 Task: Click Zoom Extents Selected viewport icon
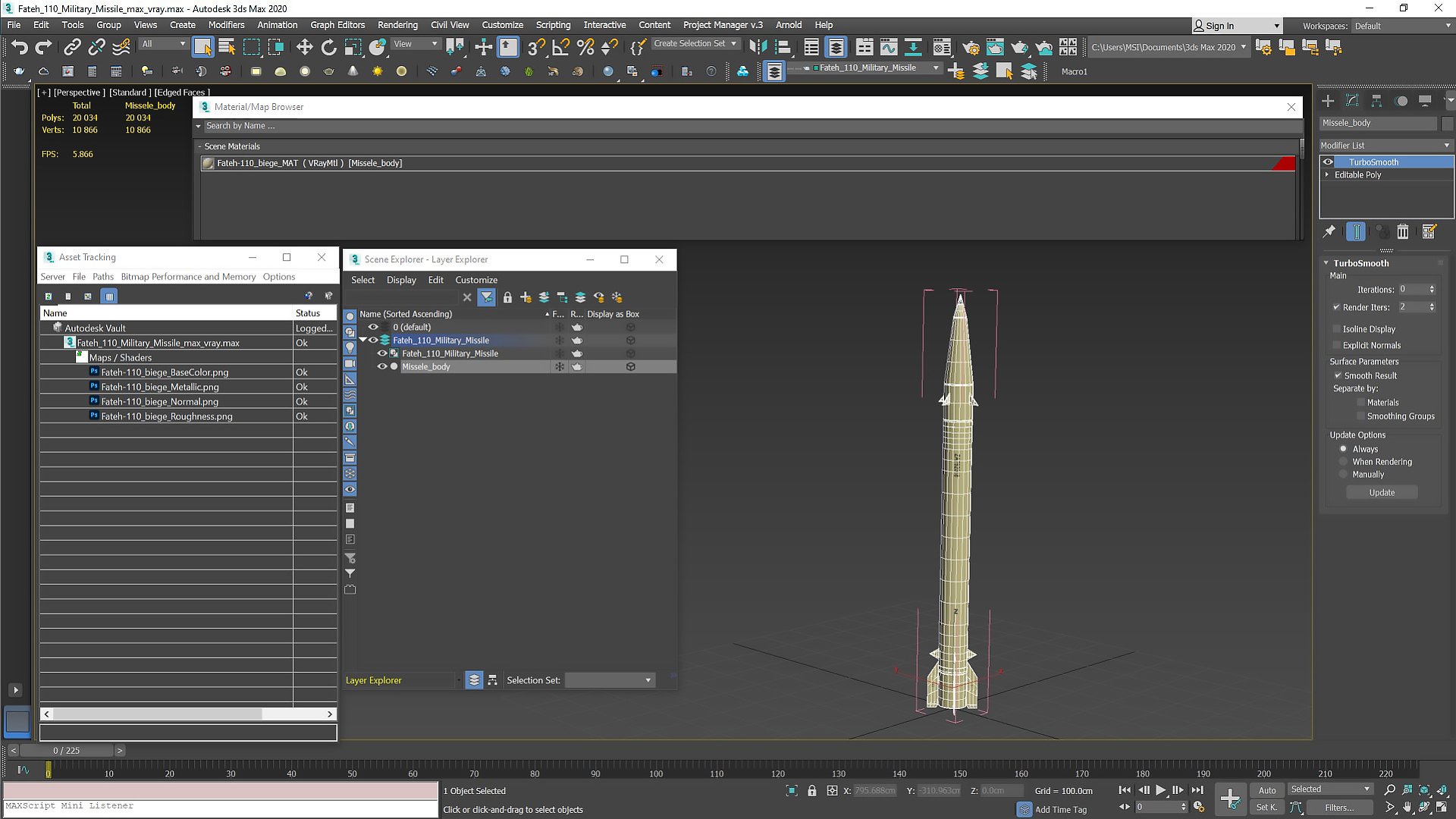click(1424, 790)
